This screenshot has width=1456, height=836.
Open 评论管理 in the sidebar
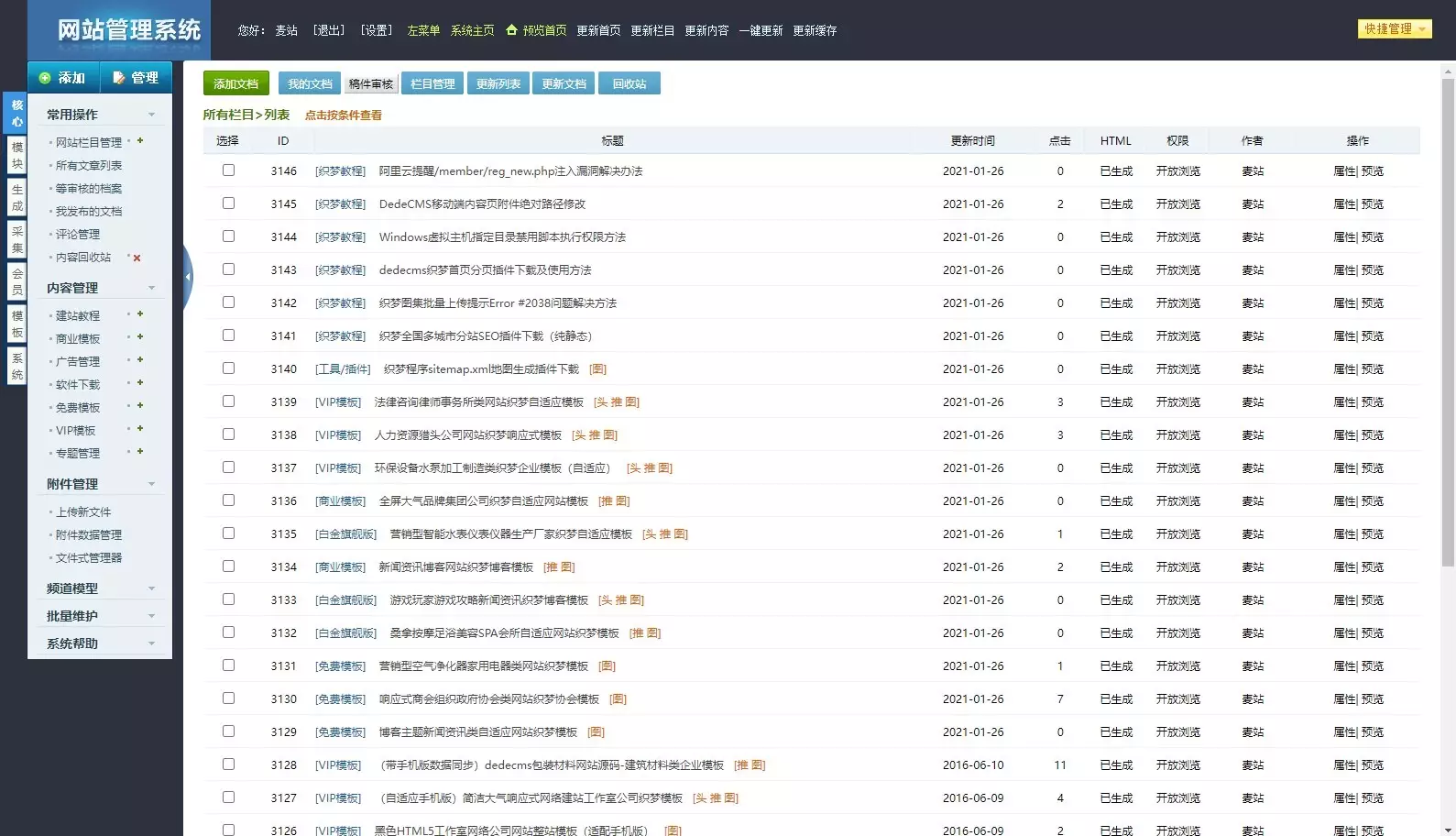coord(78,235)
